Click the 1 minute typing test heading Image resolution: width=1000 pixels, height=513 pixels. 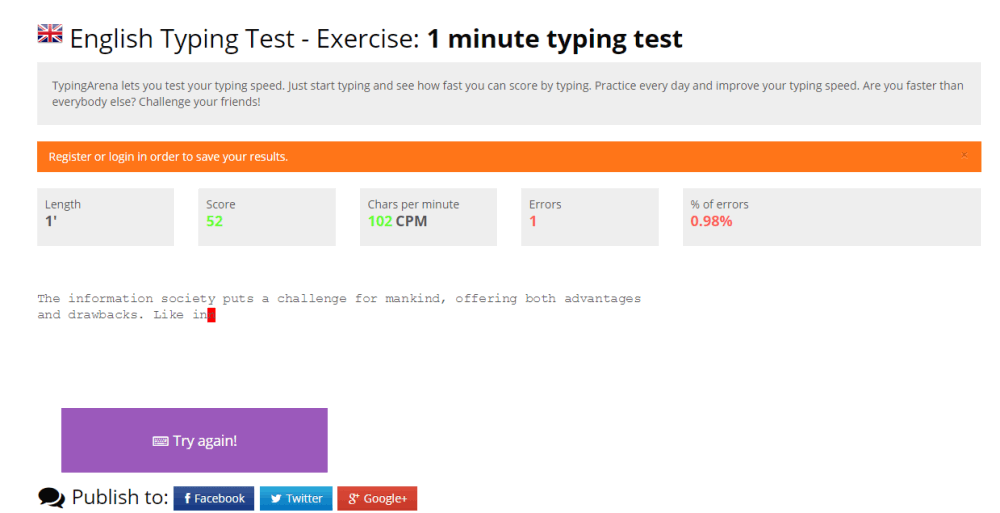coord(555,39)
